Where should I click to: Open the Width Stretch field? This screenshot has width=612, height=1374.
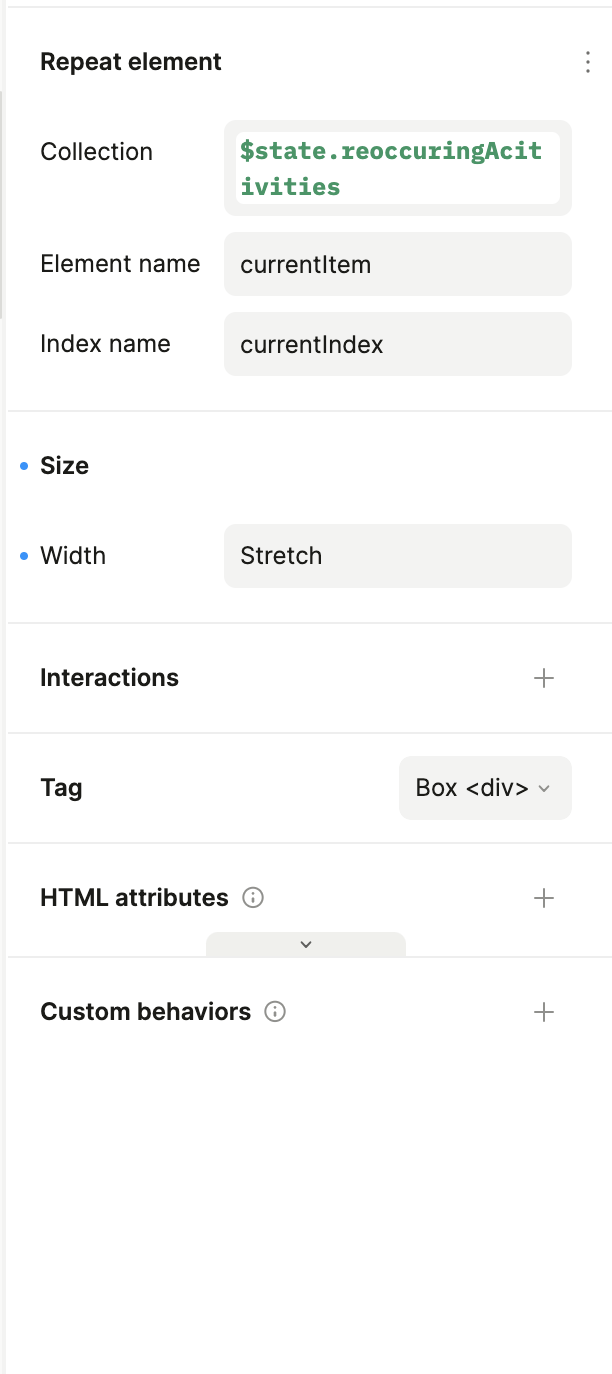[x=397, y=556]
